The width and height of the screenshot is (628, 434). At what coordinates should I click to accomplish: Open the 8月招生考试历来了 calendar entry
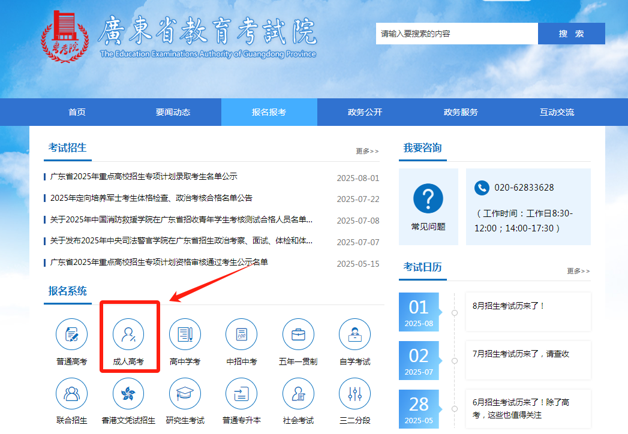click(508, 306)
